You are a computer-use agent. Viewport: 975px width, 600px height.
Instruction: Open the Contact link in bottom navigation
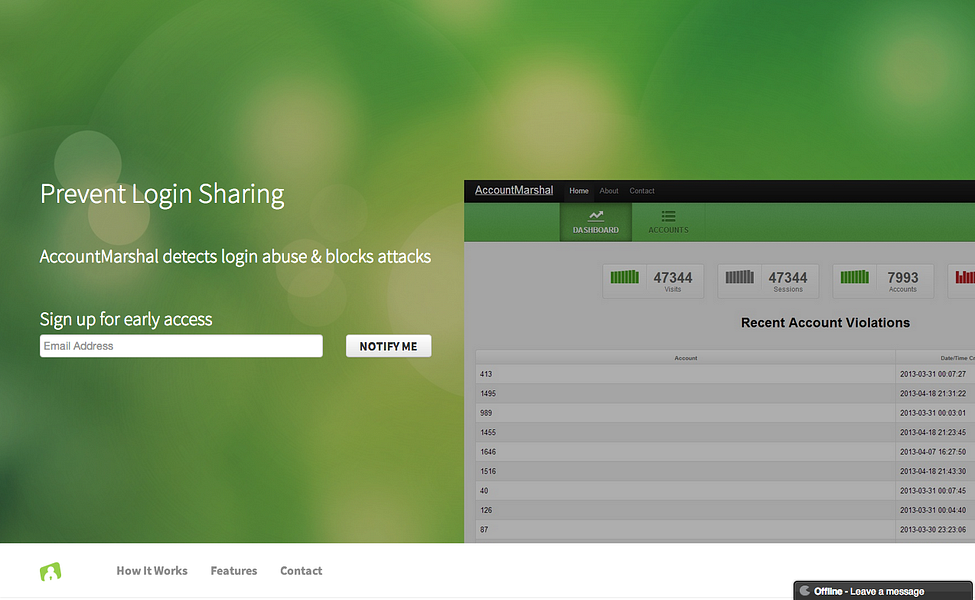[x=301, y=571]
